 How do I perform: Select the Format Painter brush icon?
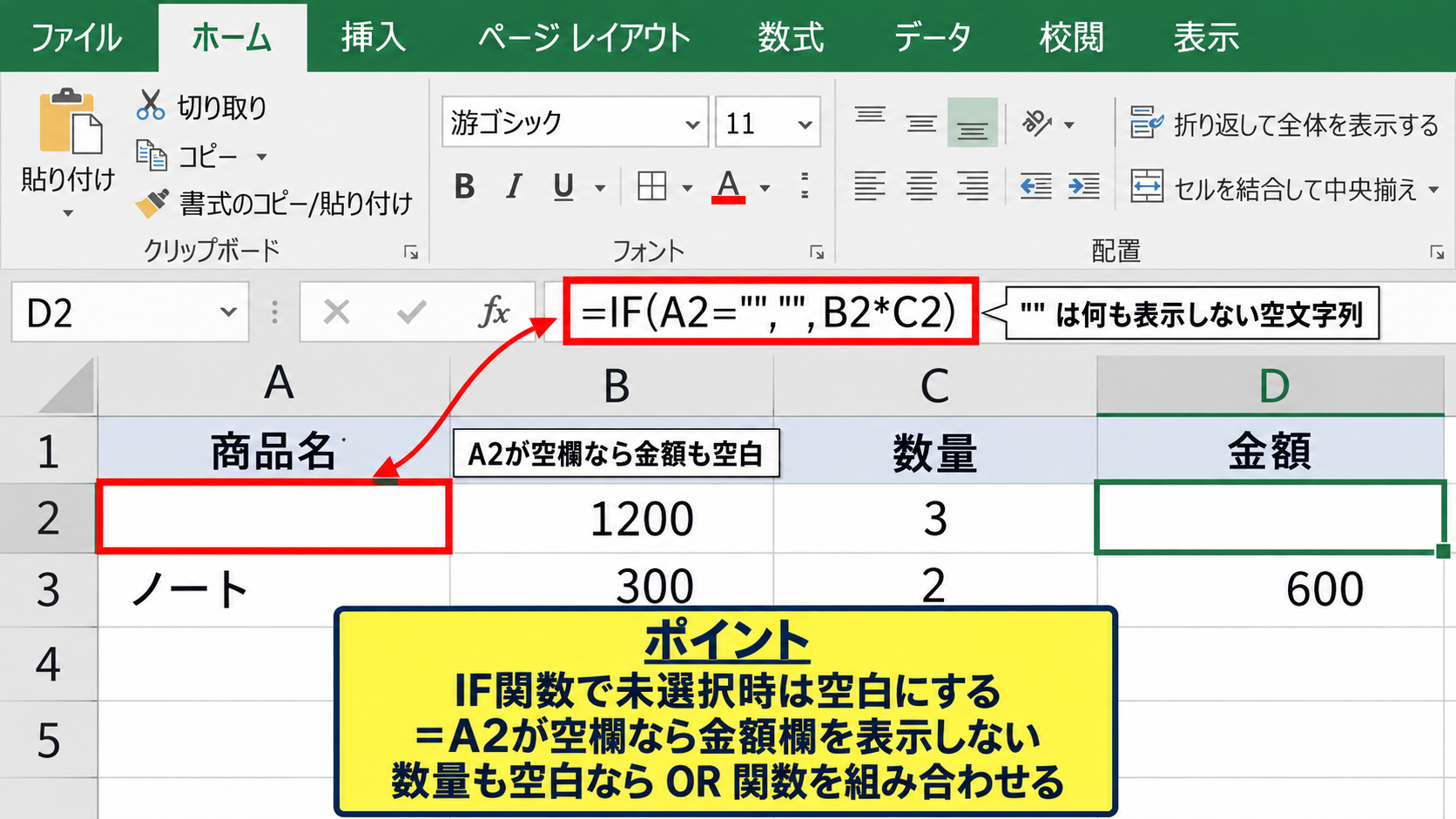click(x=152, y=204)
